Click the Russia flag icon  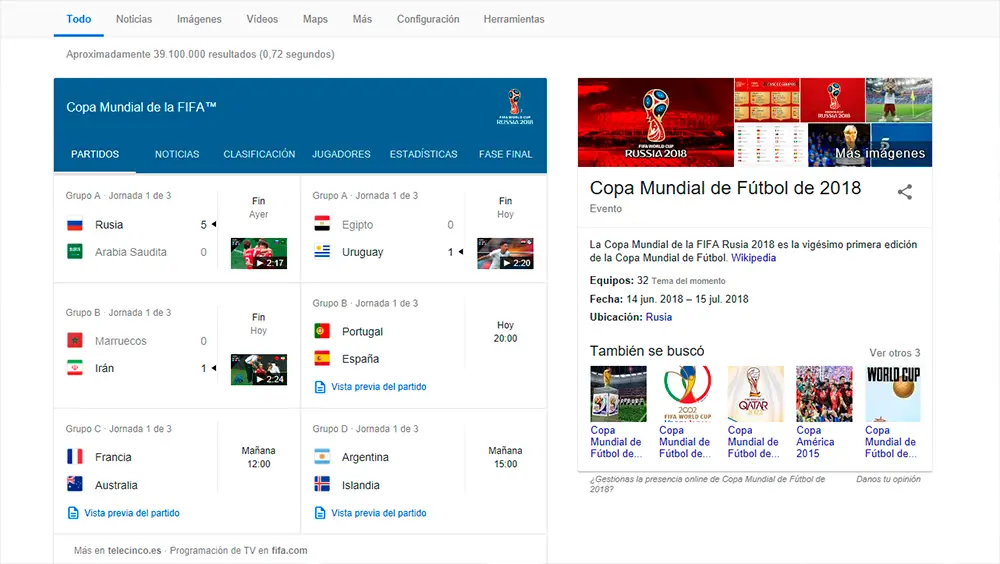75,225
